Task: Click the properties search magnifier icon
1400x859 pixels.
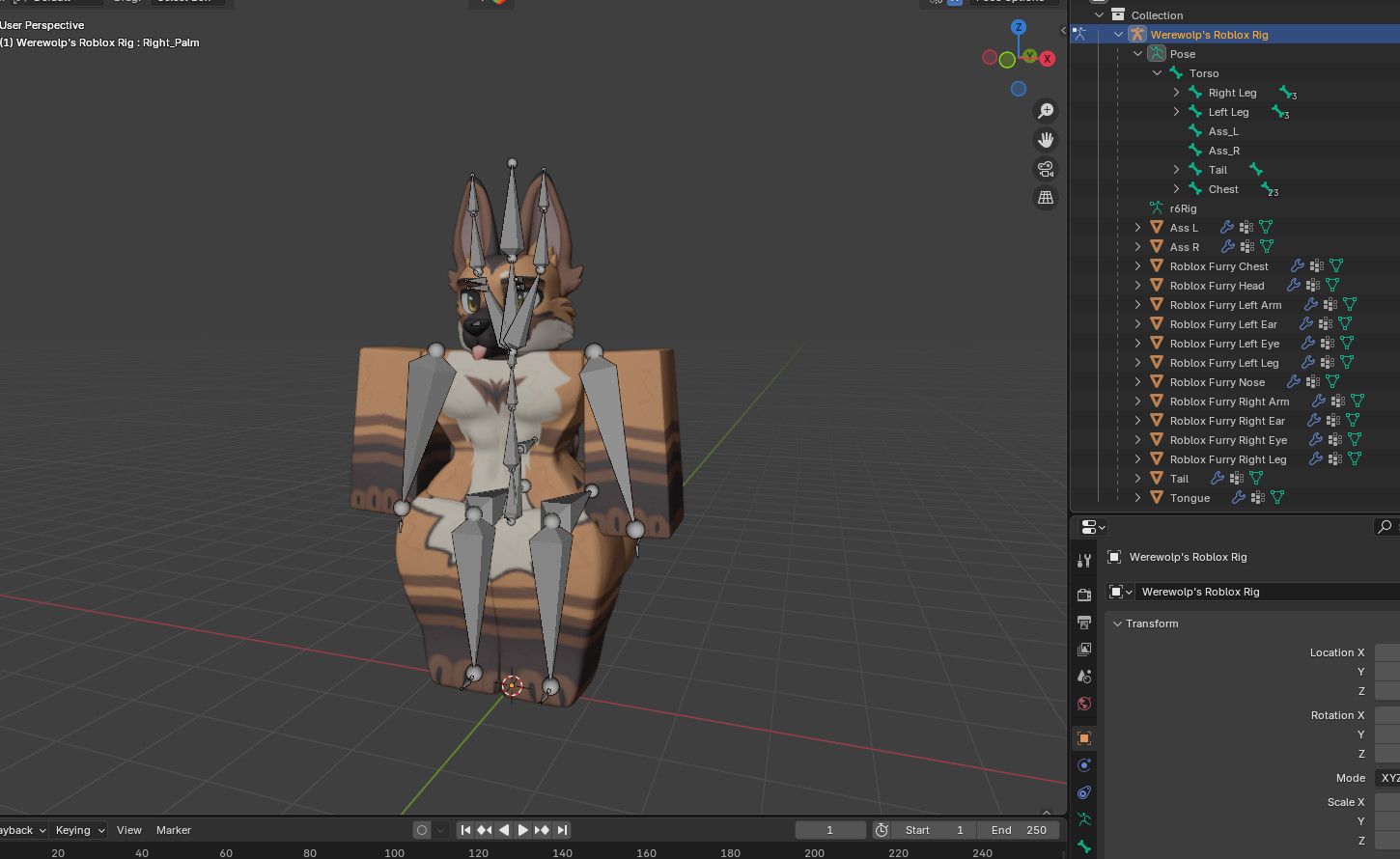Action: click(1385, 527)
